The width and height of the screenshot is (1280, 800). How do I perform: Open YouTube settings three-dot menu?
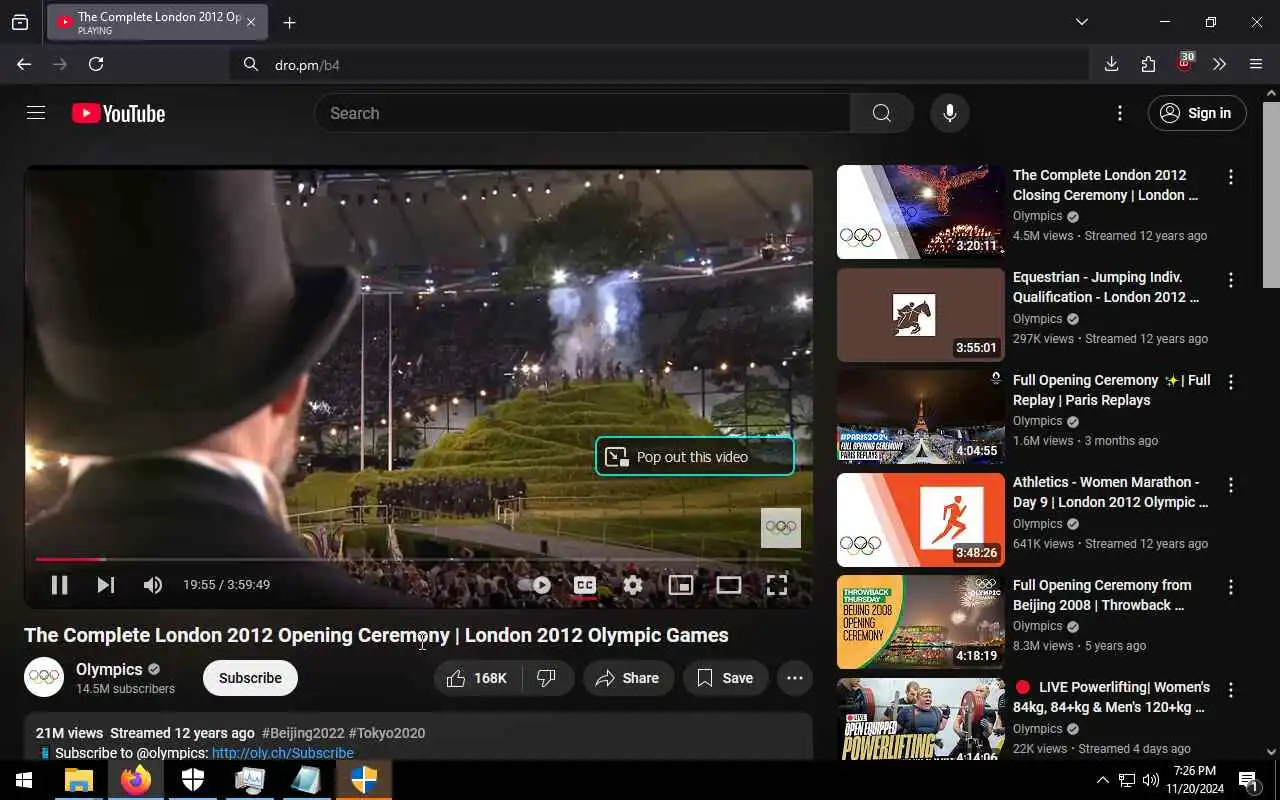coord(1120,113)
